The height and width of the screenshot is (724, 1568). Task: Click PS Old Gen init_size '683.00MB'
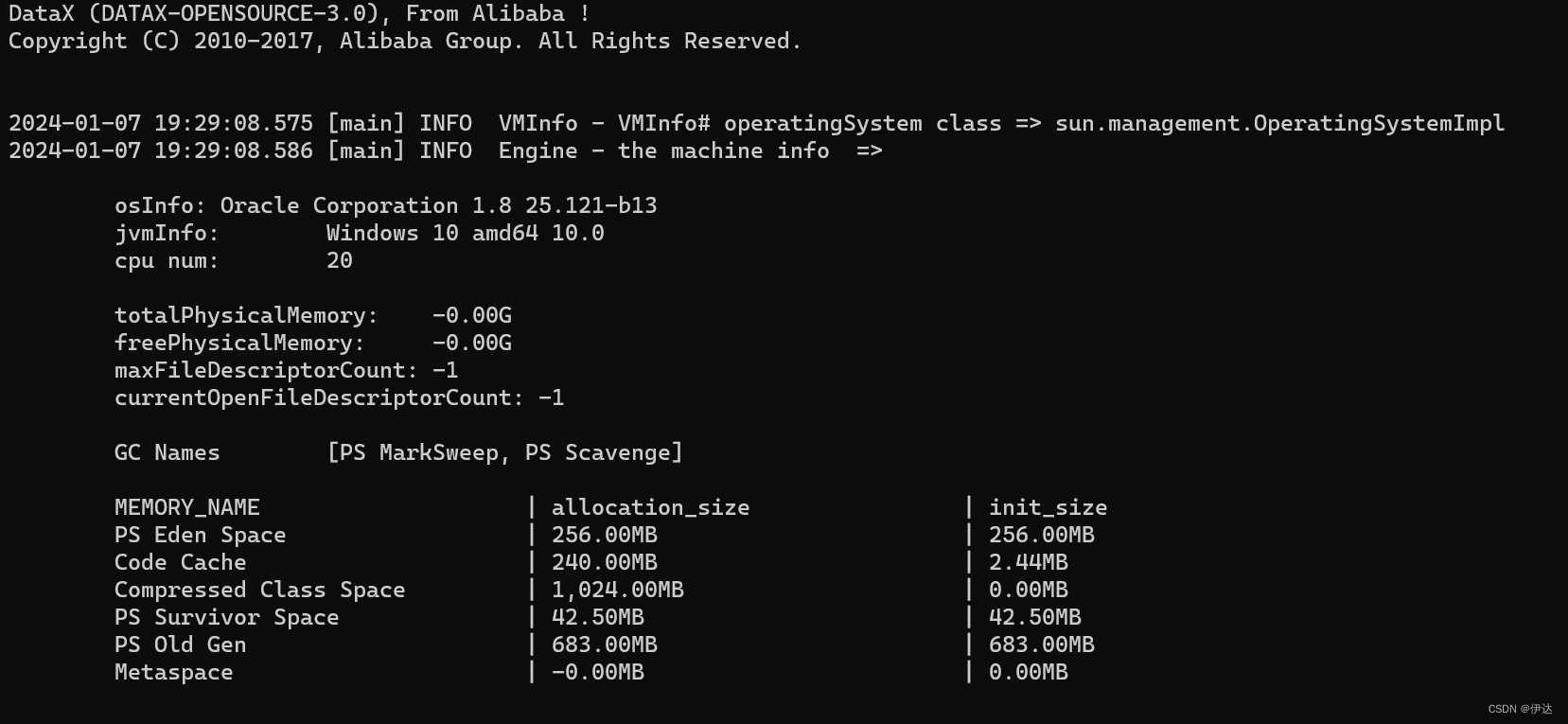tap(1041, 645)
